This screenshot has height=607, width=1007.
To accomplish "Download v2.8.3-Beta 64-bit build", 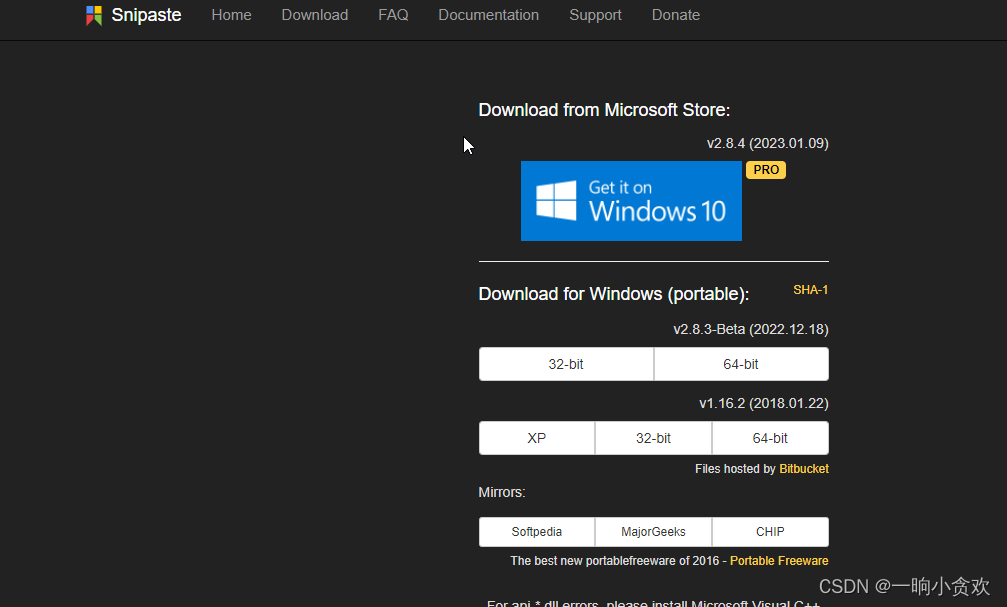I will pyautogui.click(x=741, y=364).
